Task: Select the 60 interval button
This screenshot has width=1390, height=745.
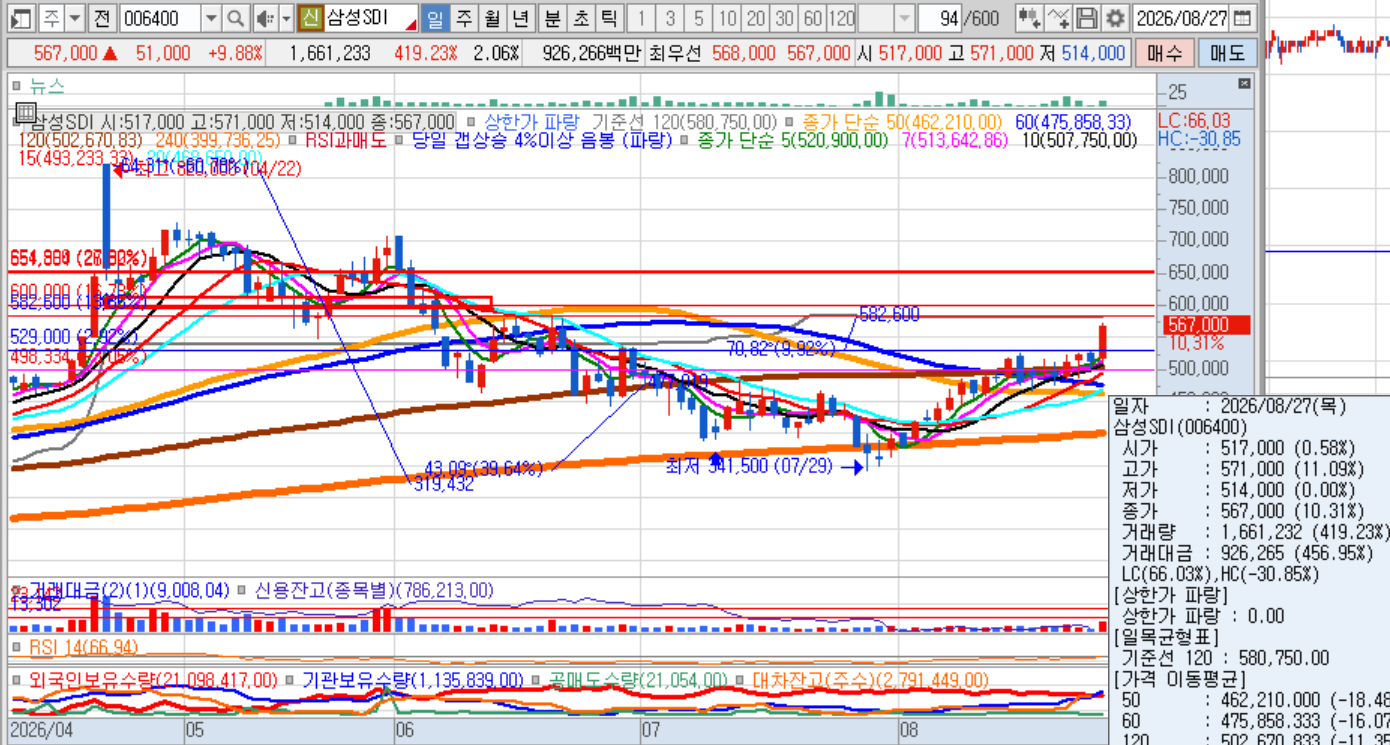Action: 813,18
